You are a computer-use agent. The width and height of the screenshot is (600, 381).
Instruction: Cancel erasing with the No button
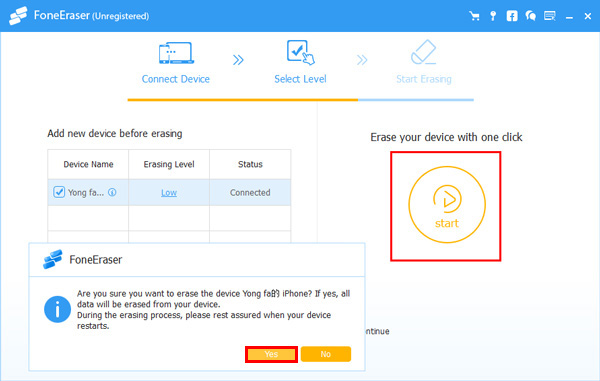click(326, 354)
